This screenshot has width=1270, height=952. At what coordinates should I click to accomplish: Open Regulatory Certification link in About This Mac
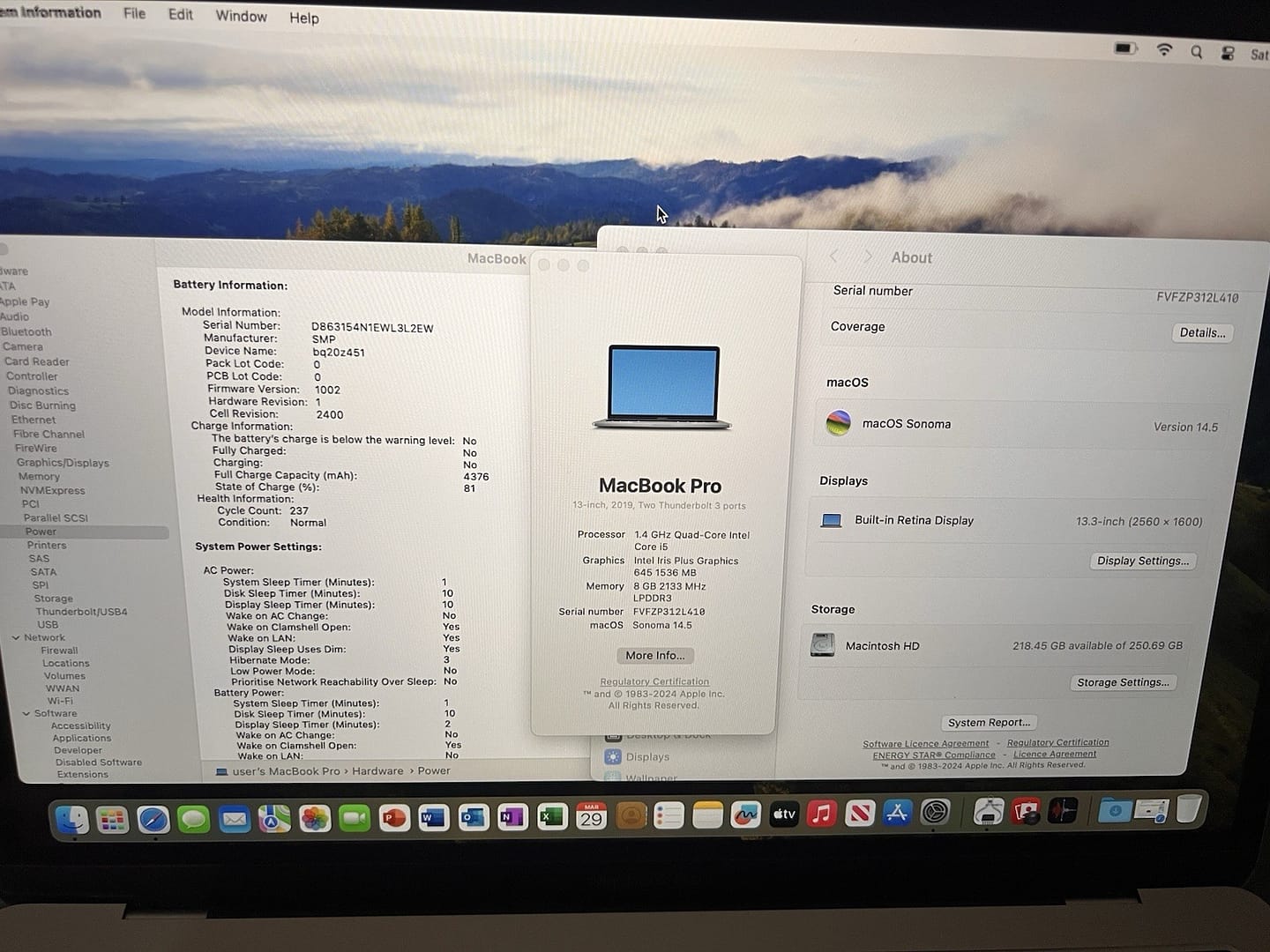coord(654,681)
